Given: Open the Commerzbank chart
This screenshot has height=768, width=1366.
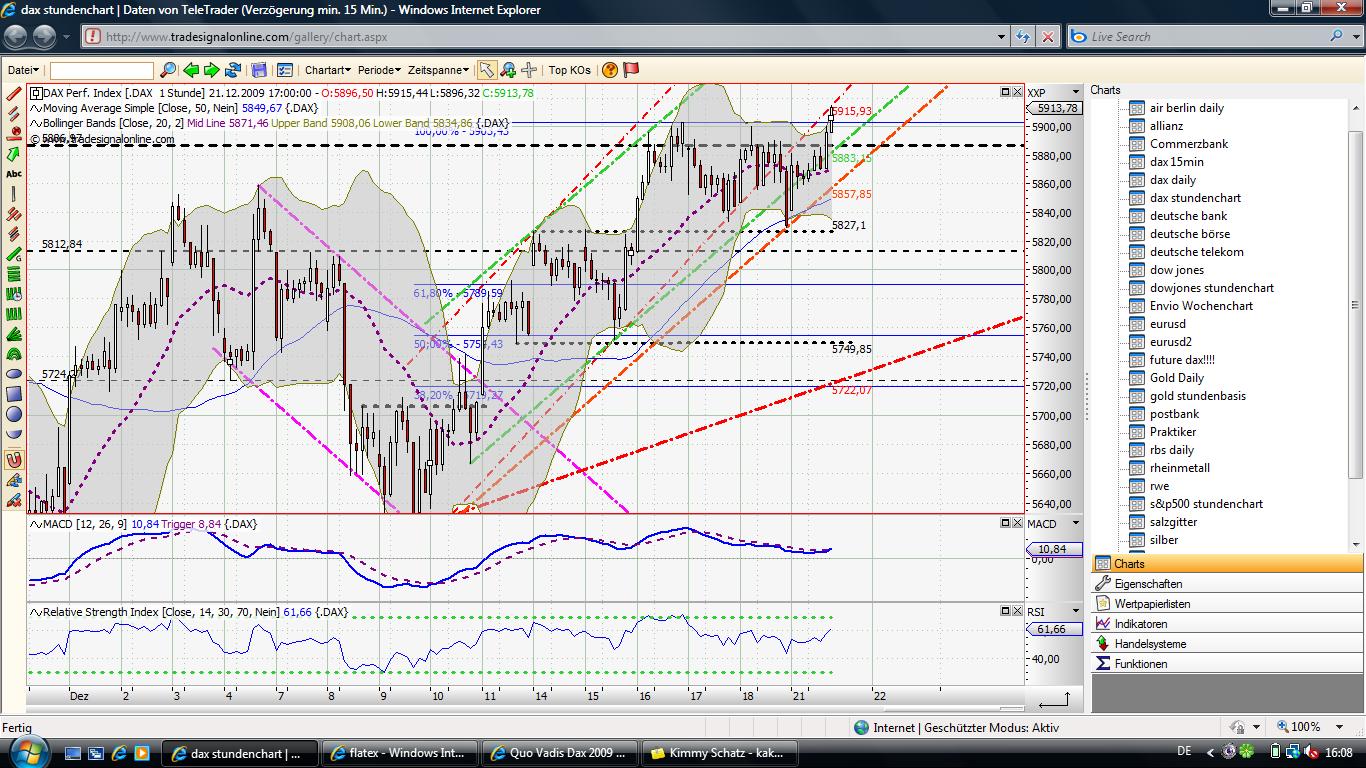Looking at the screenshot, I should point(1188,144).
